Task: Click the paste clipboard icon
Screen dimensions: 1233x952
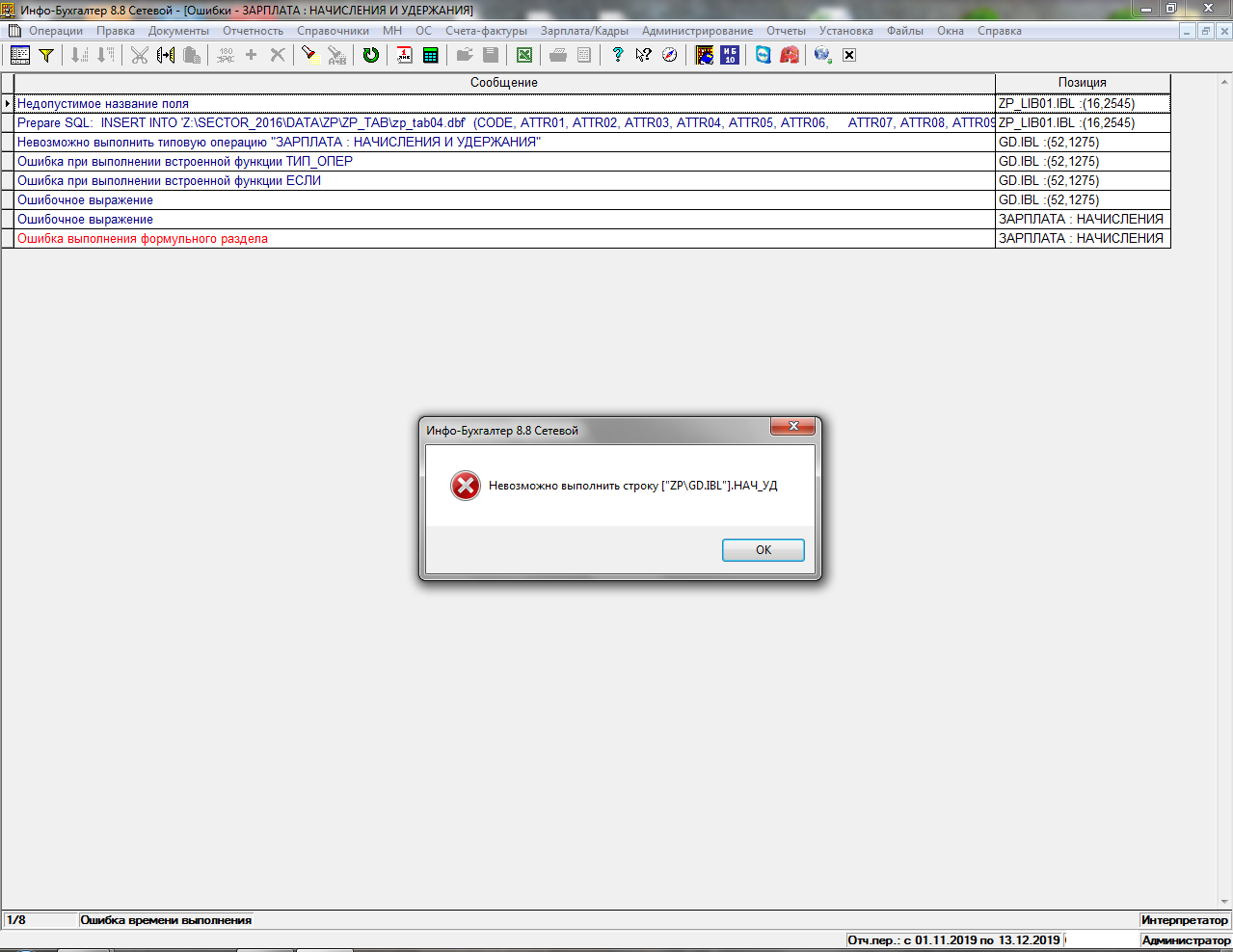Action: click(192, 55)
